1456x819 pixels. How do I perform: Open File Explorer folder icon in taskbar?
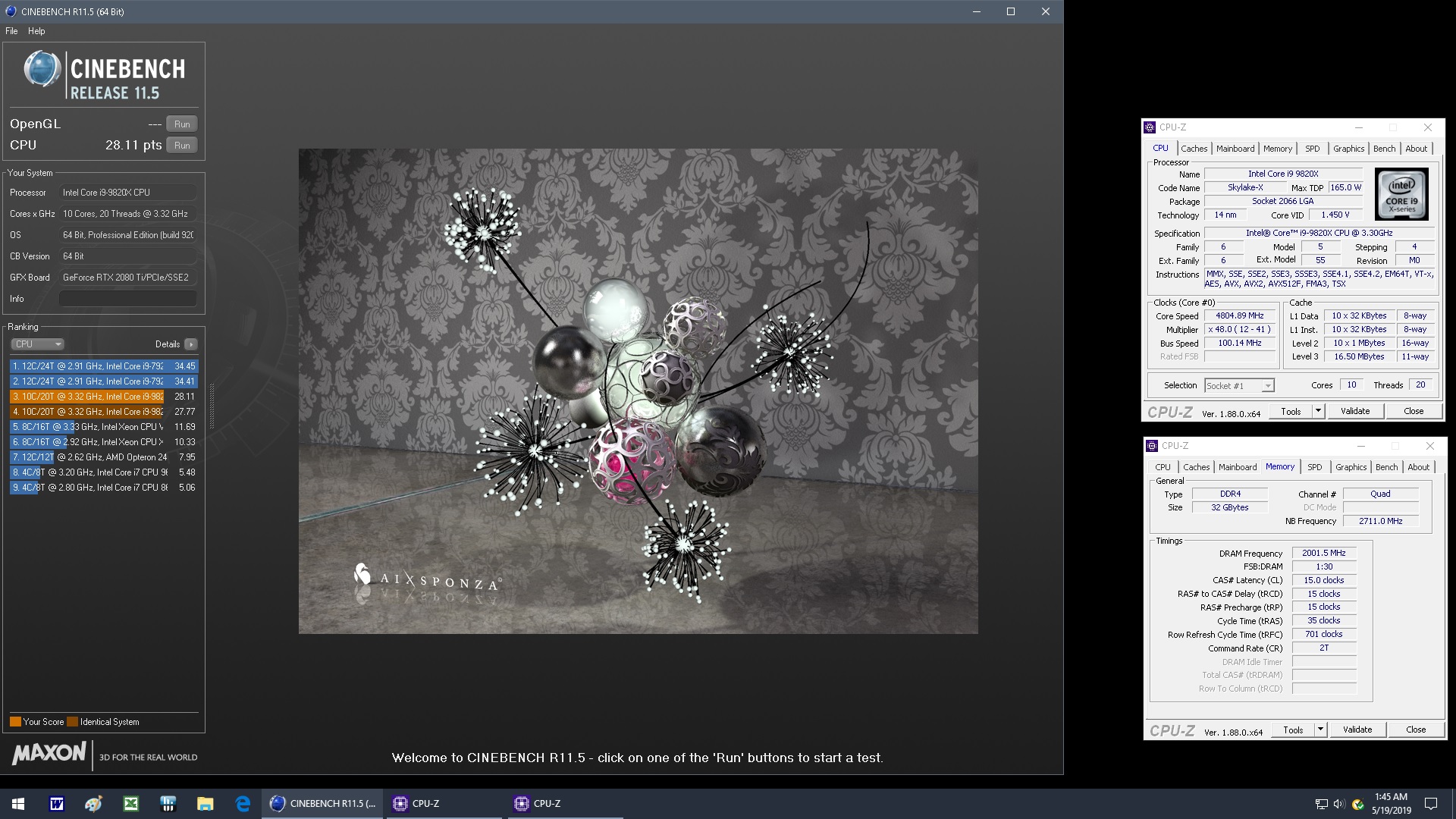tap(205, 804)
